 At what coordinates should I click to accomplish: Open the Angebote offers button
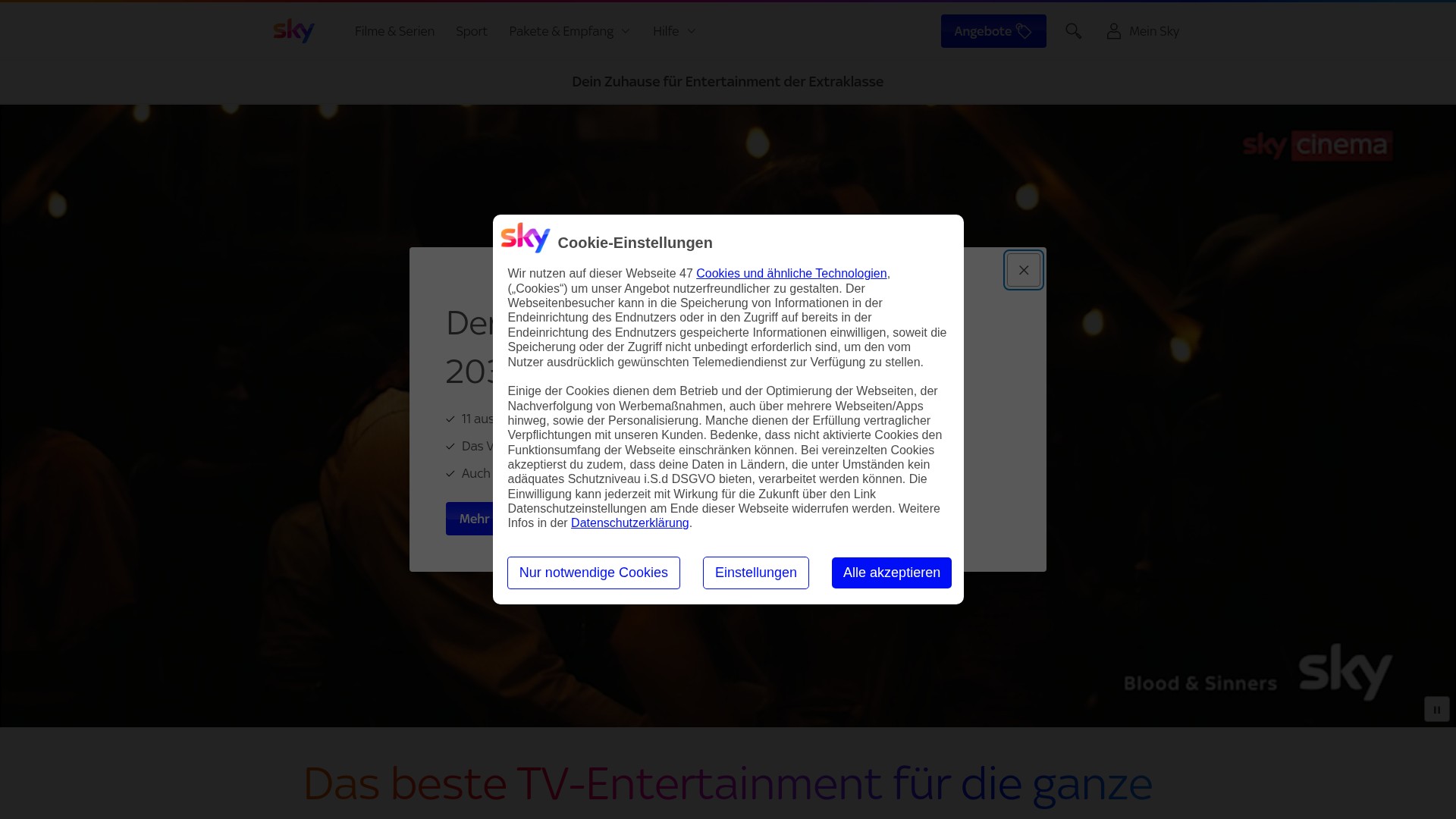993,31
